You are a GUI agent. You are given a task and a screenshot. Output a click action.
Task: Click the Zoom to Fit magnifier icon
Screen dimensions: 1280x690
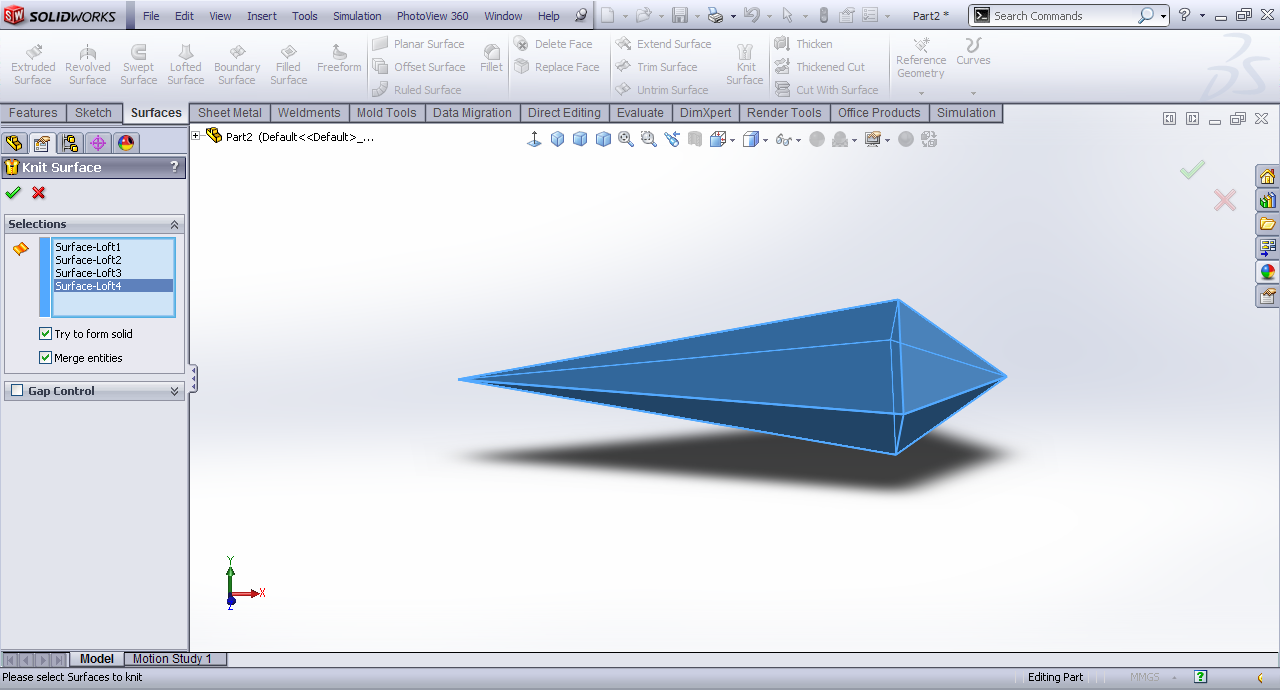[626, 140]
